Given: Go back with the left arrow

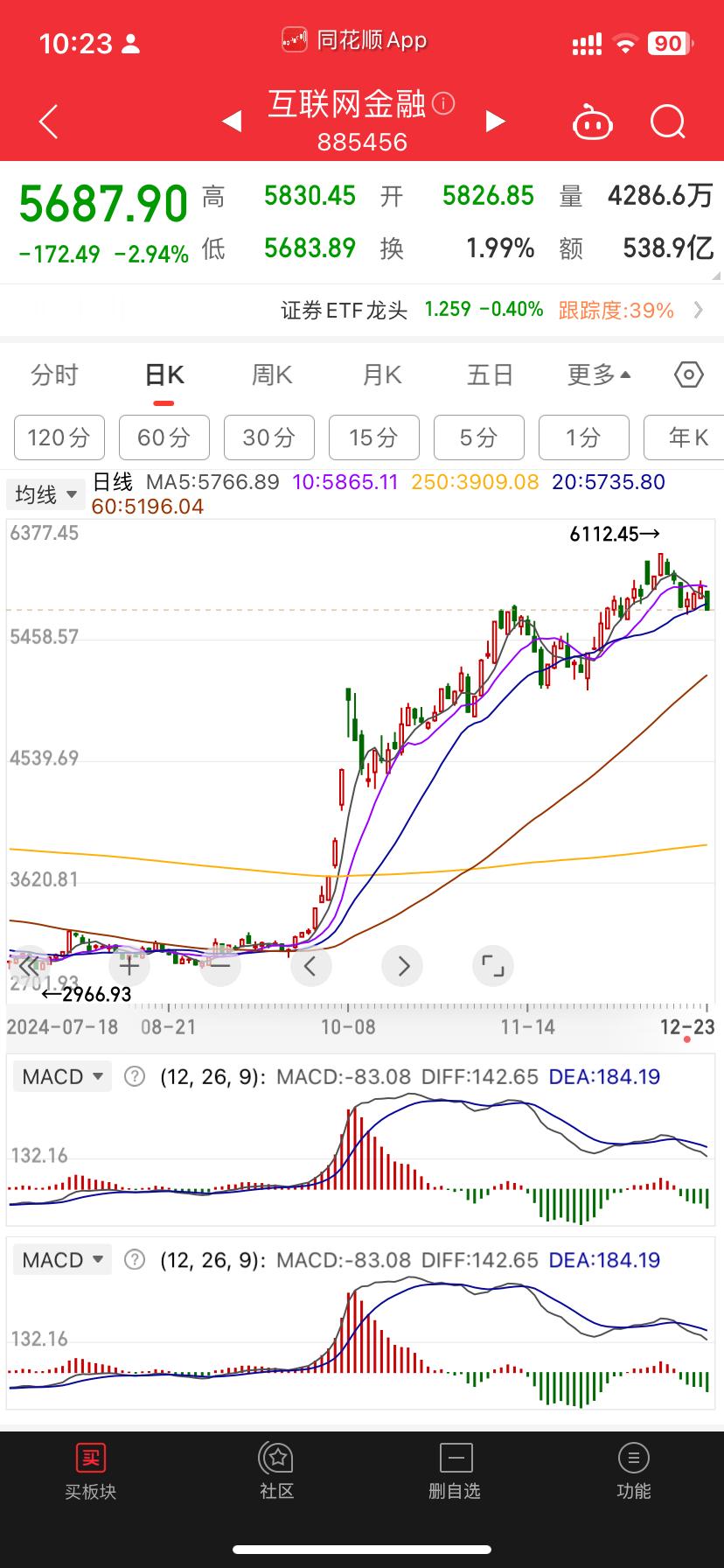Looking at the screenshot, I should tap(49, 122).
